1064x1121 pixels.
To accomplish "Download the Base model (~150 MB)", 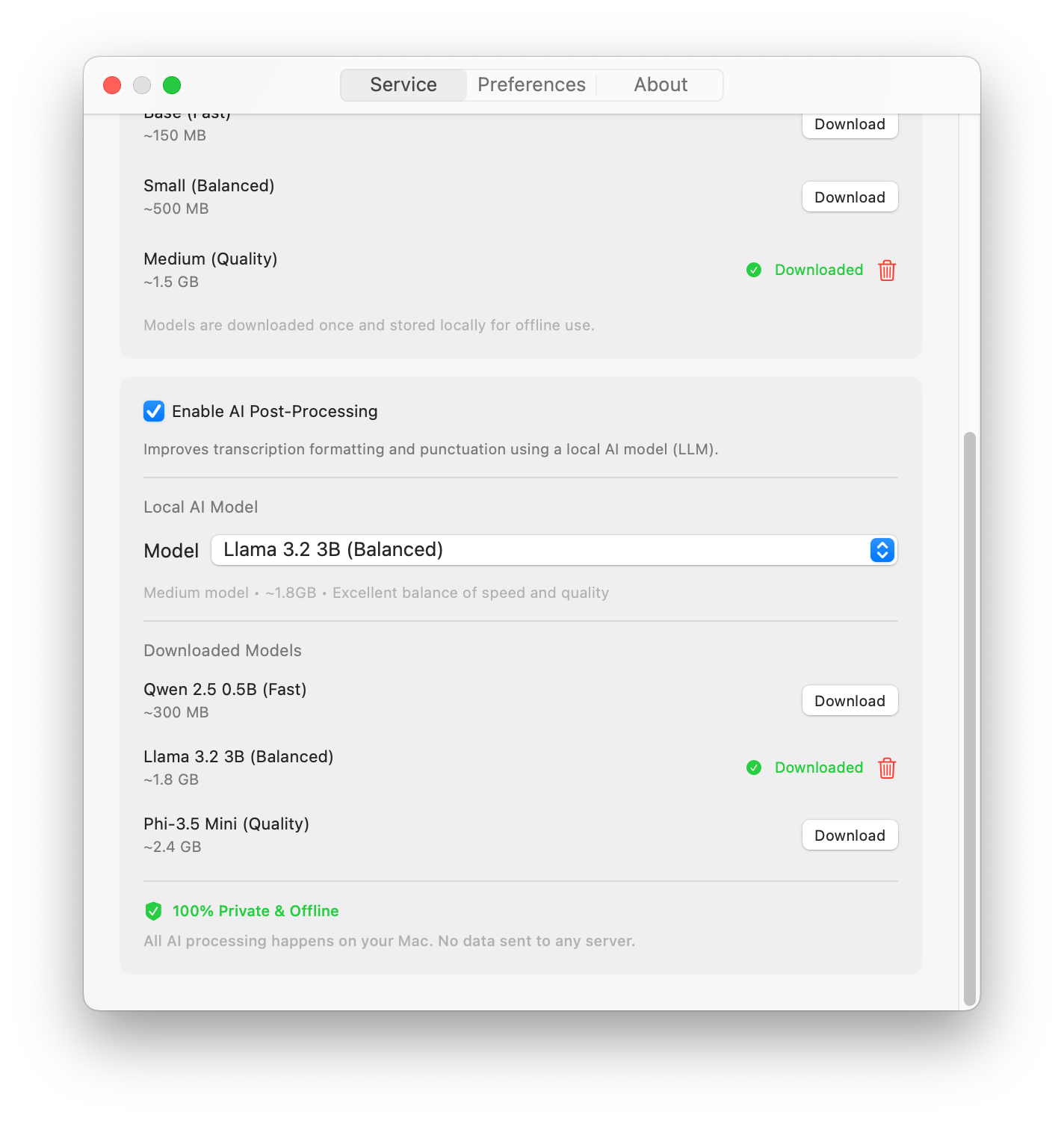I will point(850,126).
